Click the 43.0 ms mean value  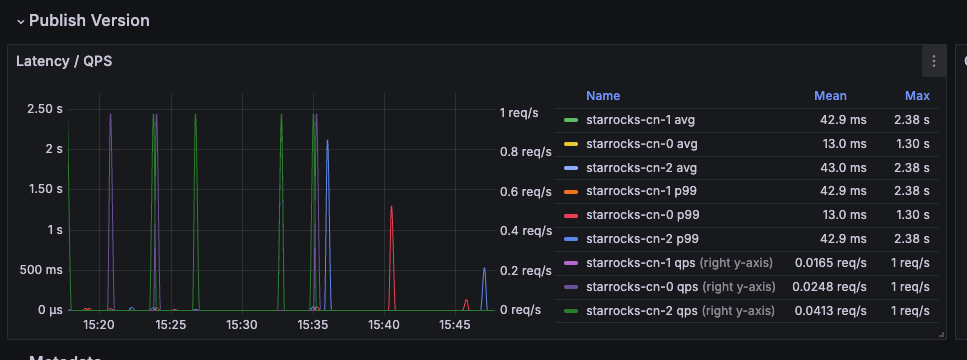[x=842, y=168]
